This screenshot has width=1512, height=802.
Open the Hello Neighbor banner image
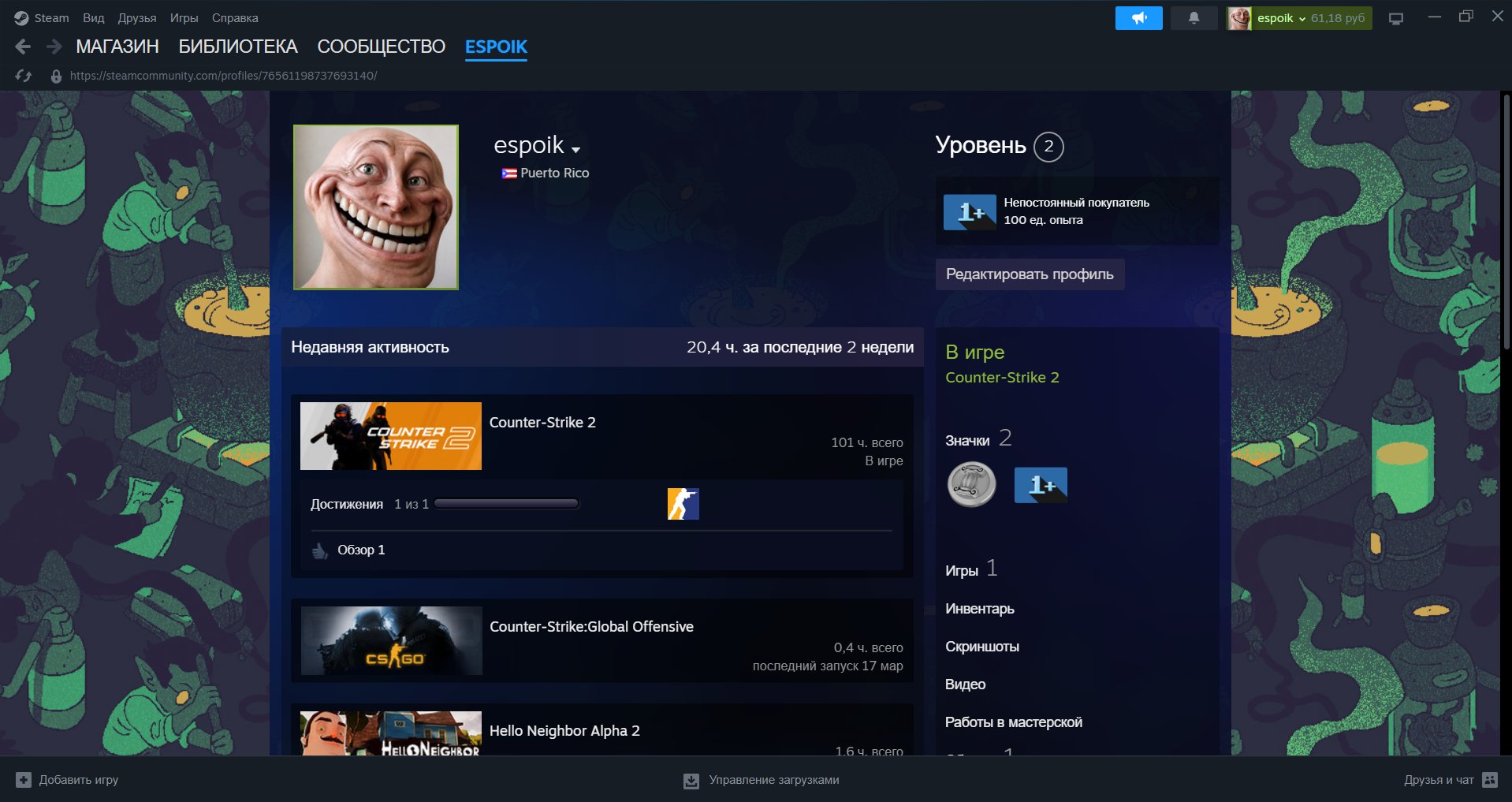click(x=391, y=733)
